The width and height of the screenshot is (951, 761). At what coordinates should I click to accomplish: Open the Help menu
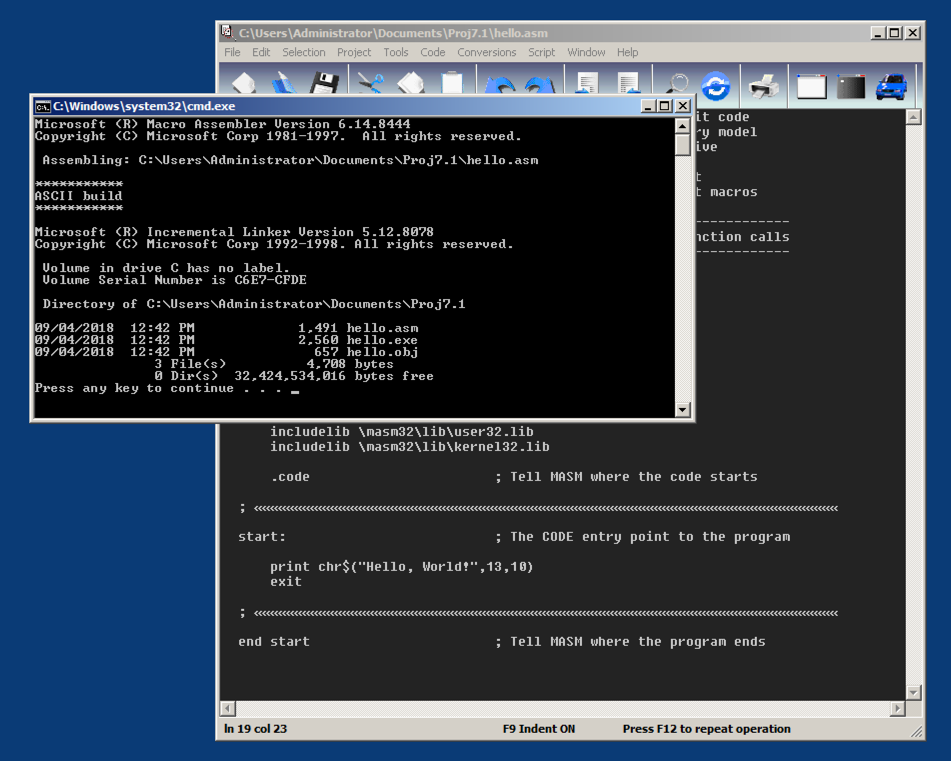click(627, 52)
